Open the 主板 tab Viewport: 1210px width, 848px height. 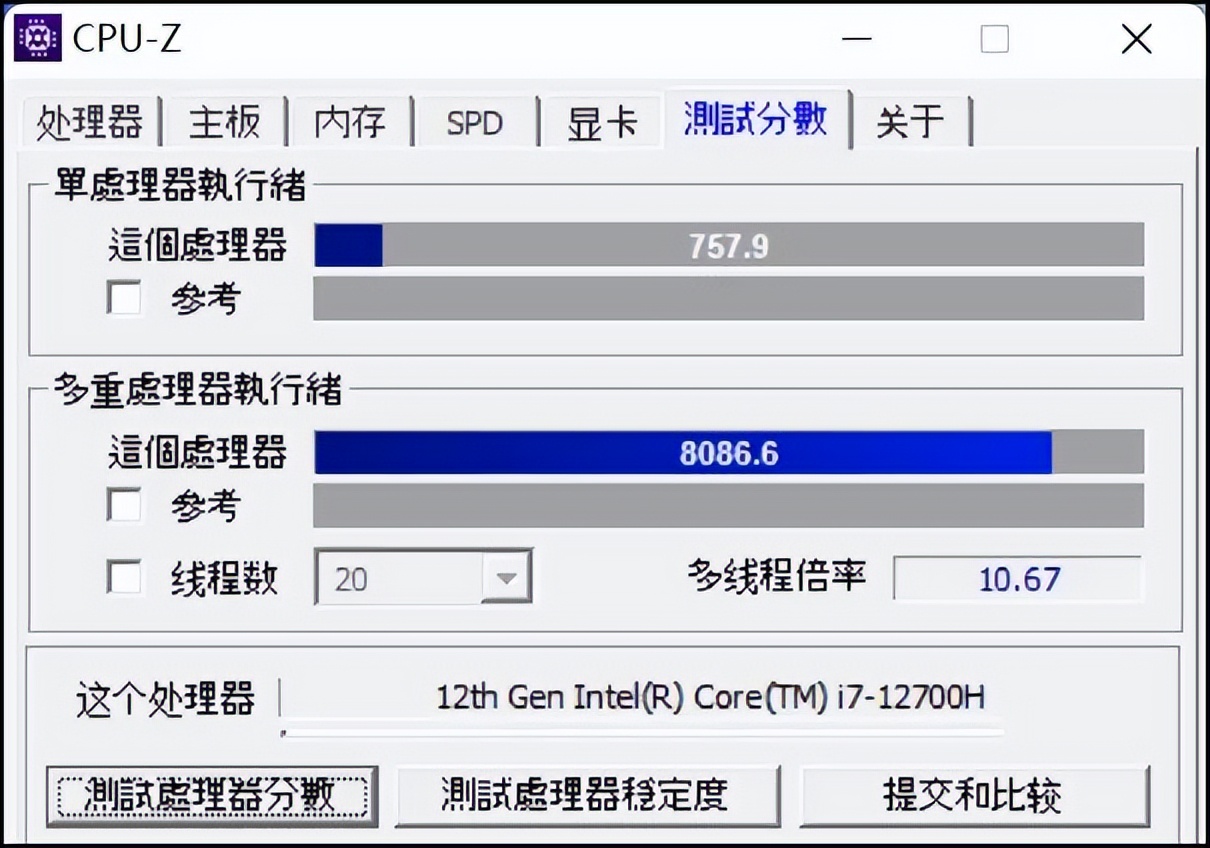[x=225, y=122]
